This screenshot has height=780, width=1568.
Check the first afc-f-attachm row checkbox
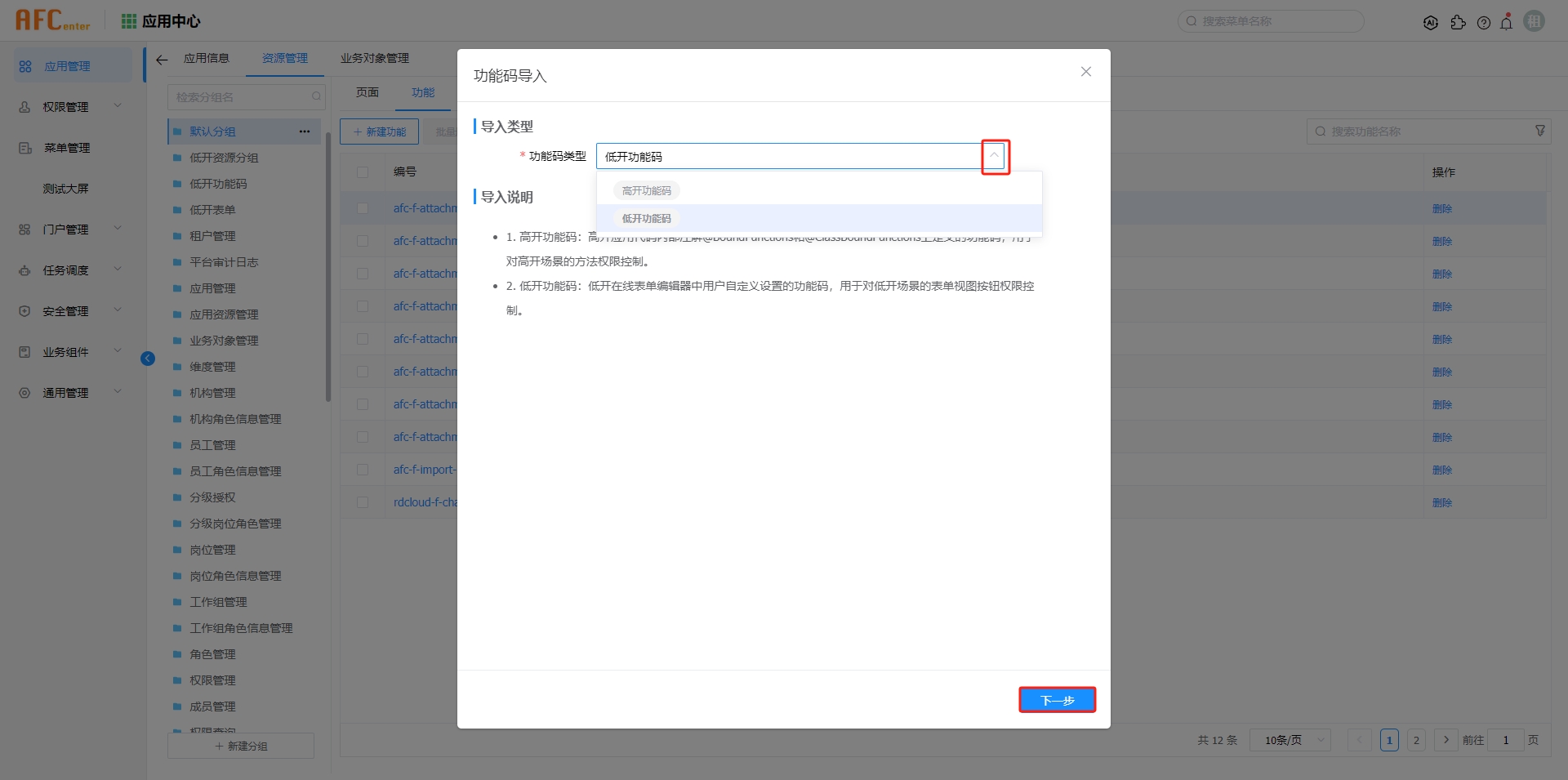pyautogui.click(x=363, y=207)
